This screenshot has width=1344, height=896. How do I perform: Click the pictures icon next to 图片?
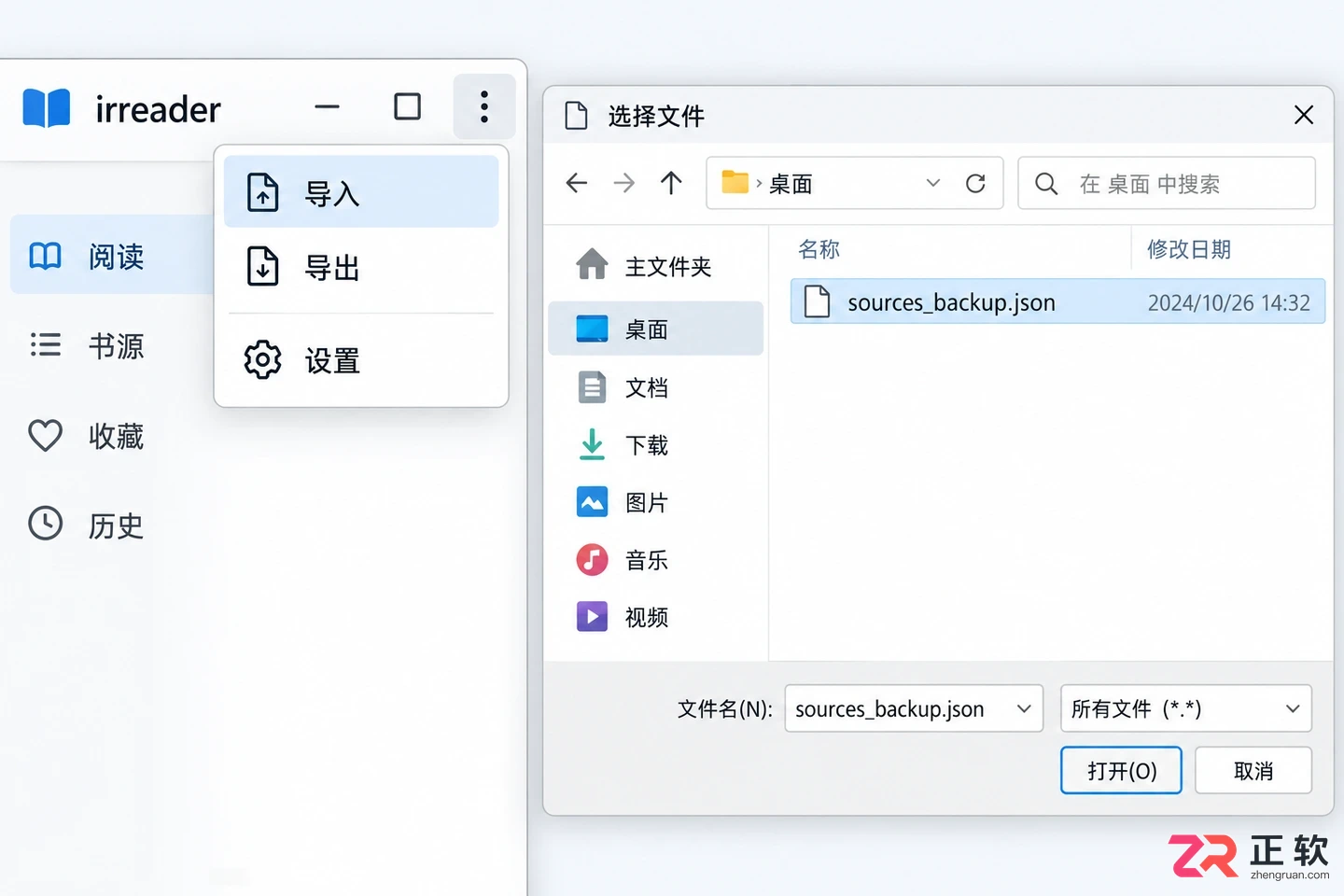tap(592, 502)
